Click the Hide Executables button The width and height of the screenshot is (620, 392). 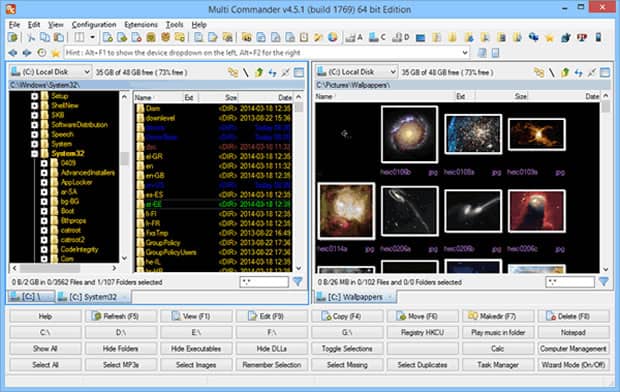point(196,348)
